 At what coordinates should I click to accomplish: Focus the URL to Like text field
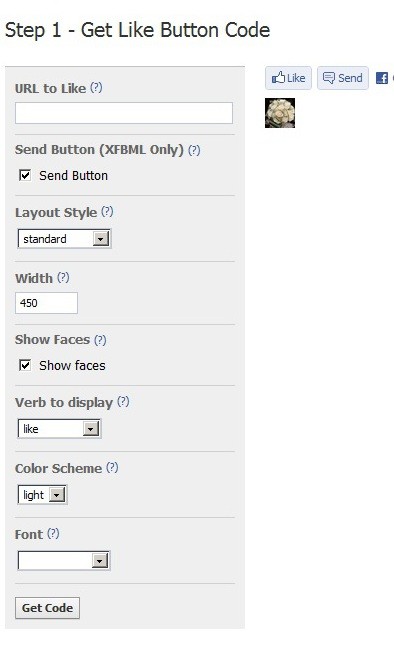124,113
